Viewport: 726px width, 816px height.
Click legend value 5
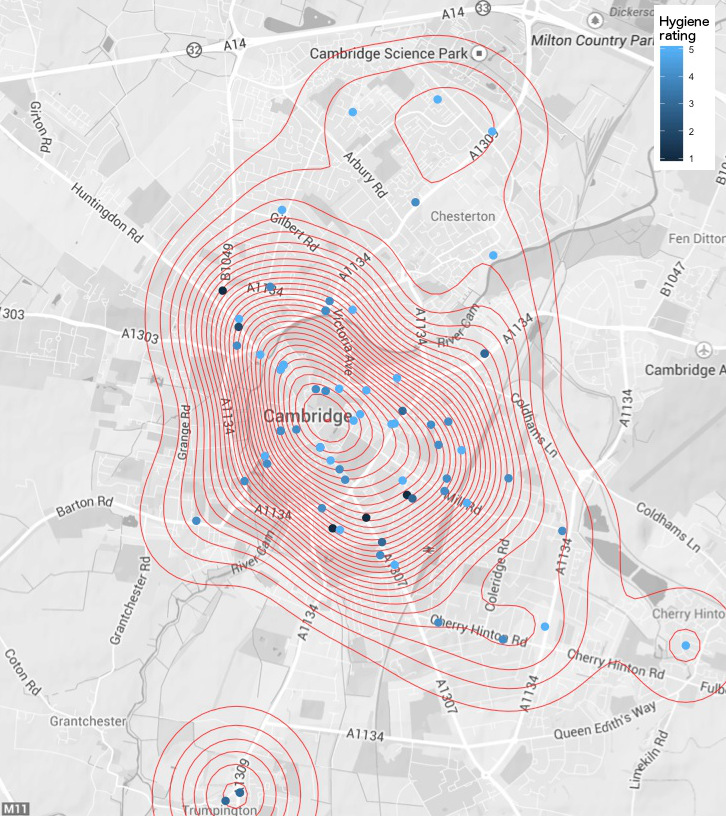691,50
